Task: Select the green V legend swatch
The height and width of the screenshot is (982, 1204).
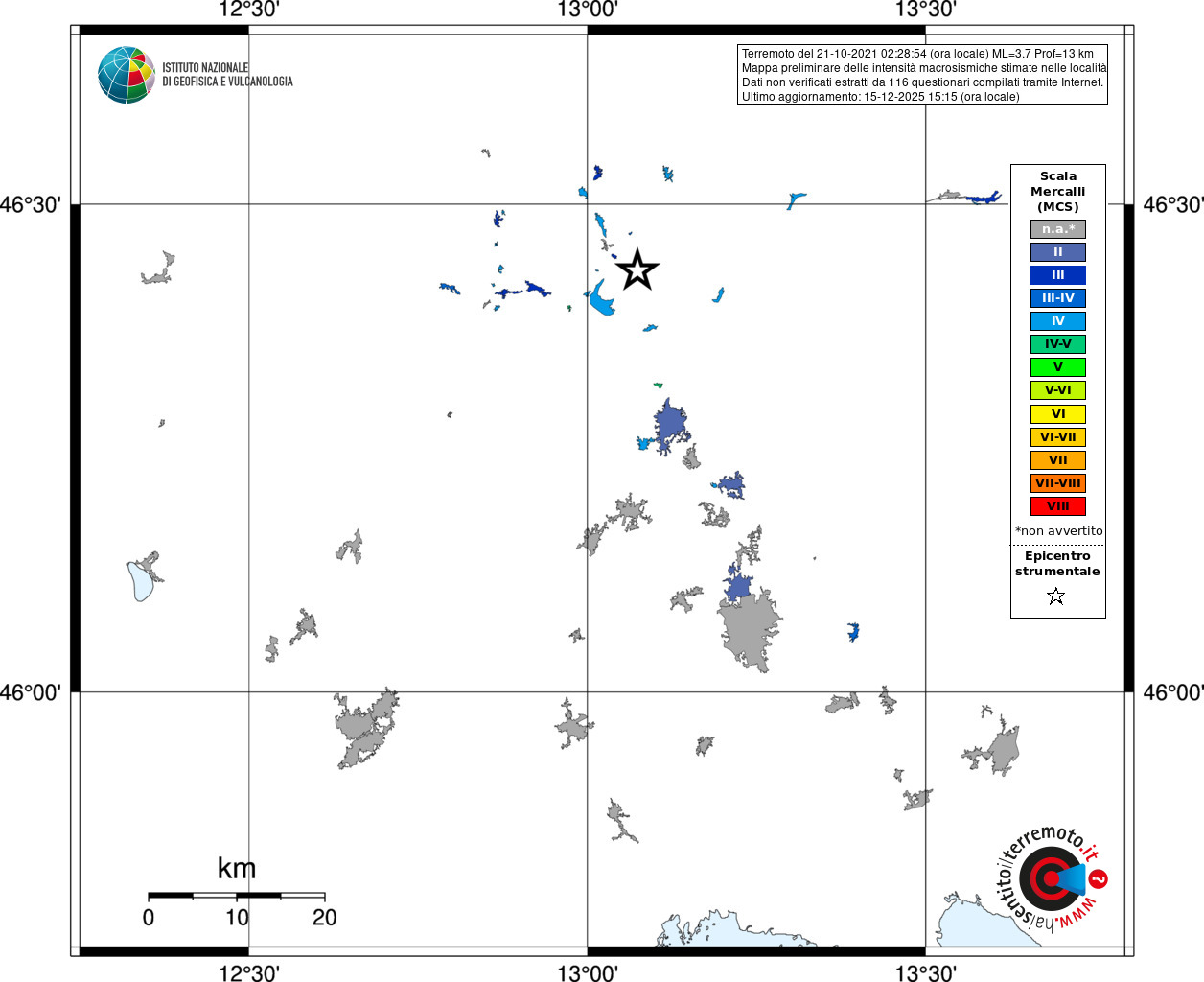Action: tap(1058, 367)
